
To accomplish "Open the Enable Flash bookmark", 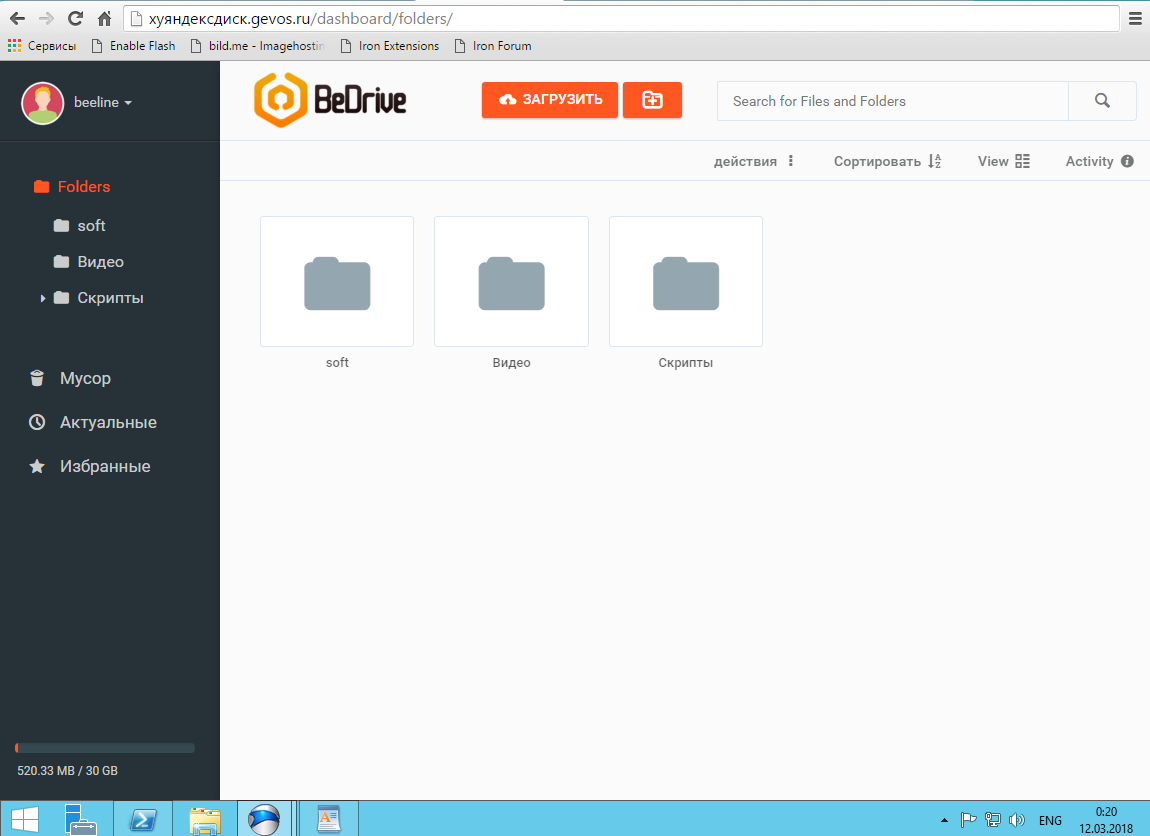I will click(x=133, y=46).
